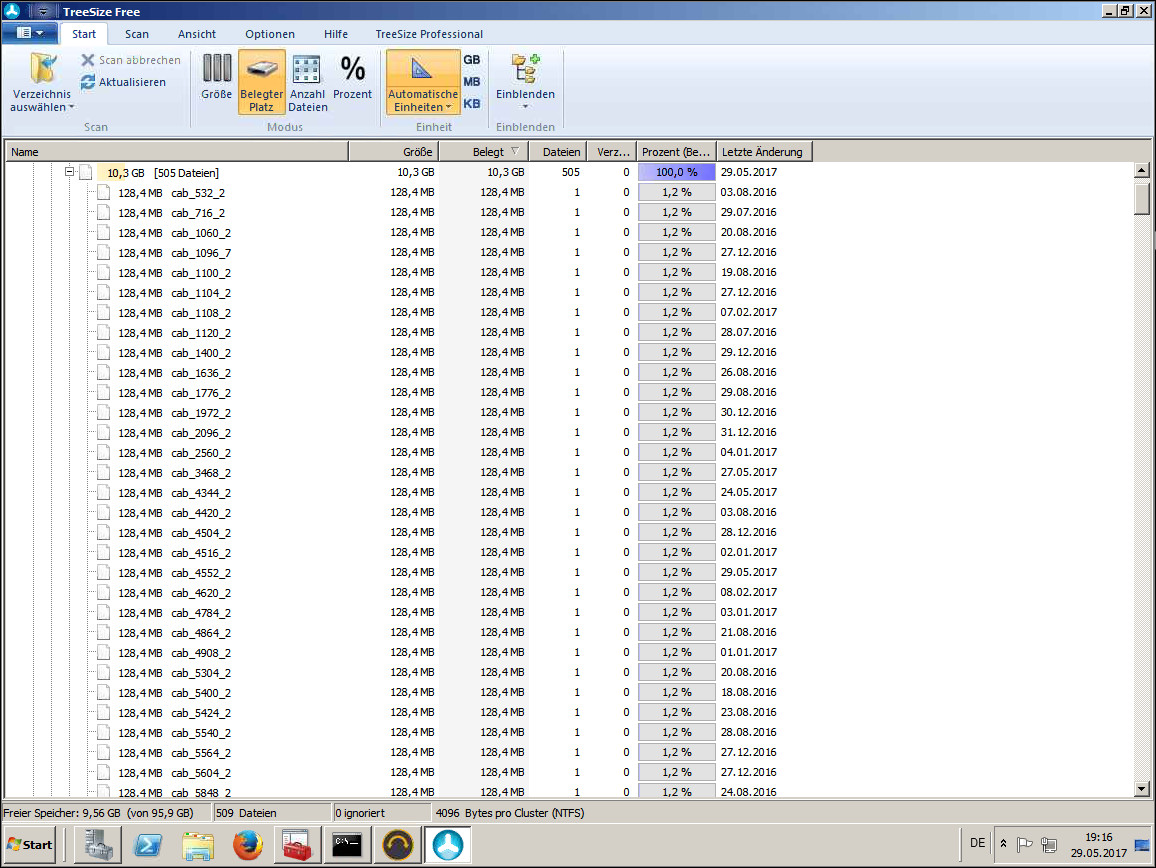This screenshot has width=1156, height=868.
Task: Click scrollbar up arrow
Action: [x=1141, y=170]
